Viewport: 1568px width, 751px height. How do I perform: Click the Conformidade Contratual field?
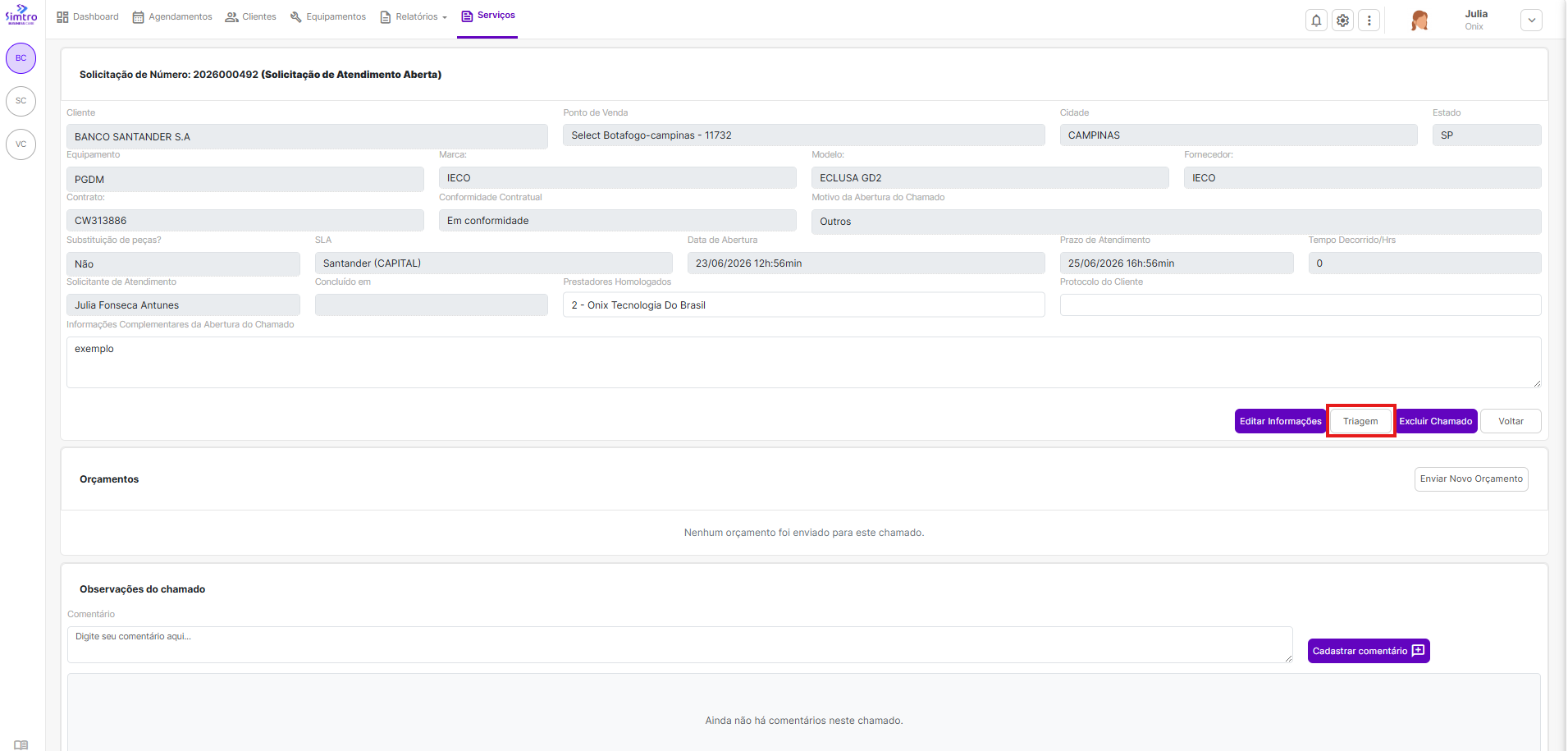click(618, 221)
